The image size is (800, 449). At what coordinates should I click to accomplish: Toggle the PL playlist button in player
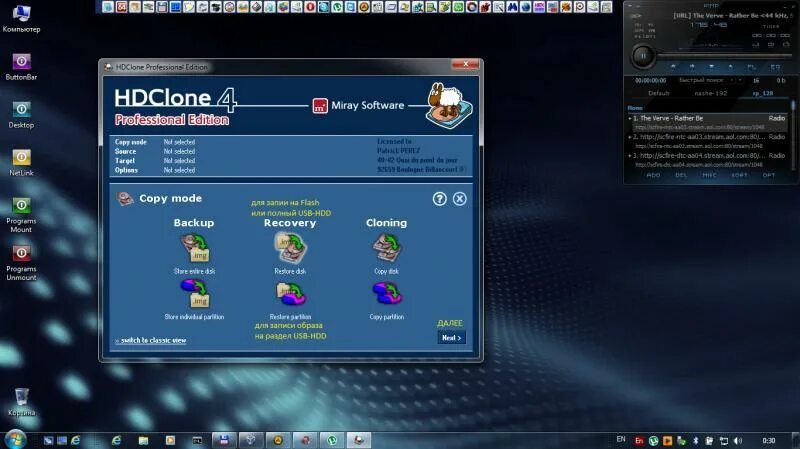pyautogui.click(x=752, y=67)
